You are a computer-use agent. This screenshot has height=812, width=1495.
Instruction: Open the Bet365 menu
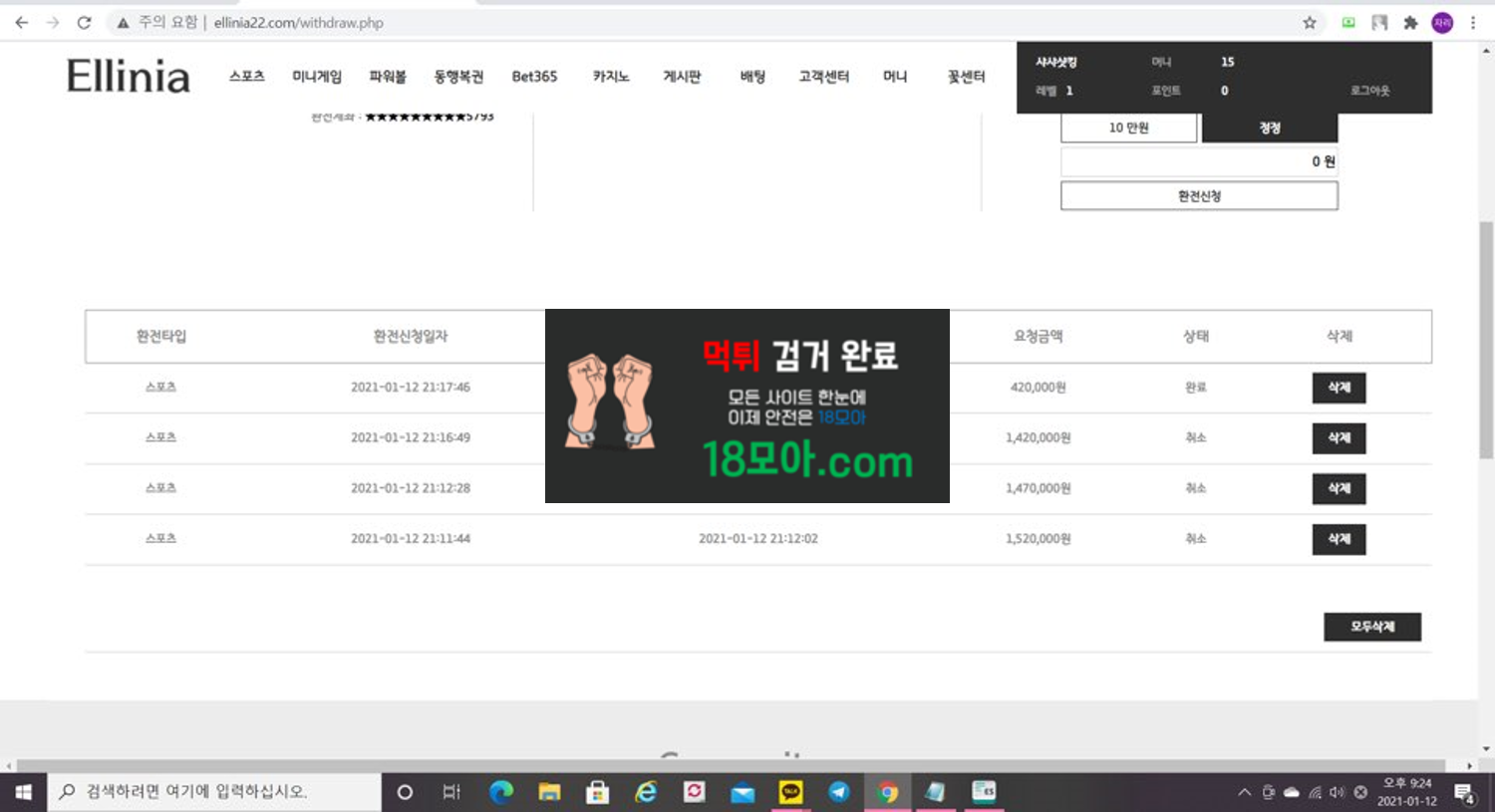[534, 77]
